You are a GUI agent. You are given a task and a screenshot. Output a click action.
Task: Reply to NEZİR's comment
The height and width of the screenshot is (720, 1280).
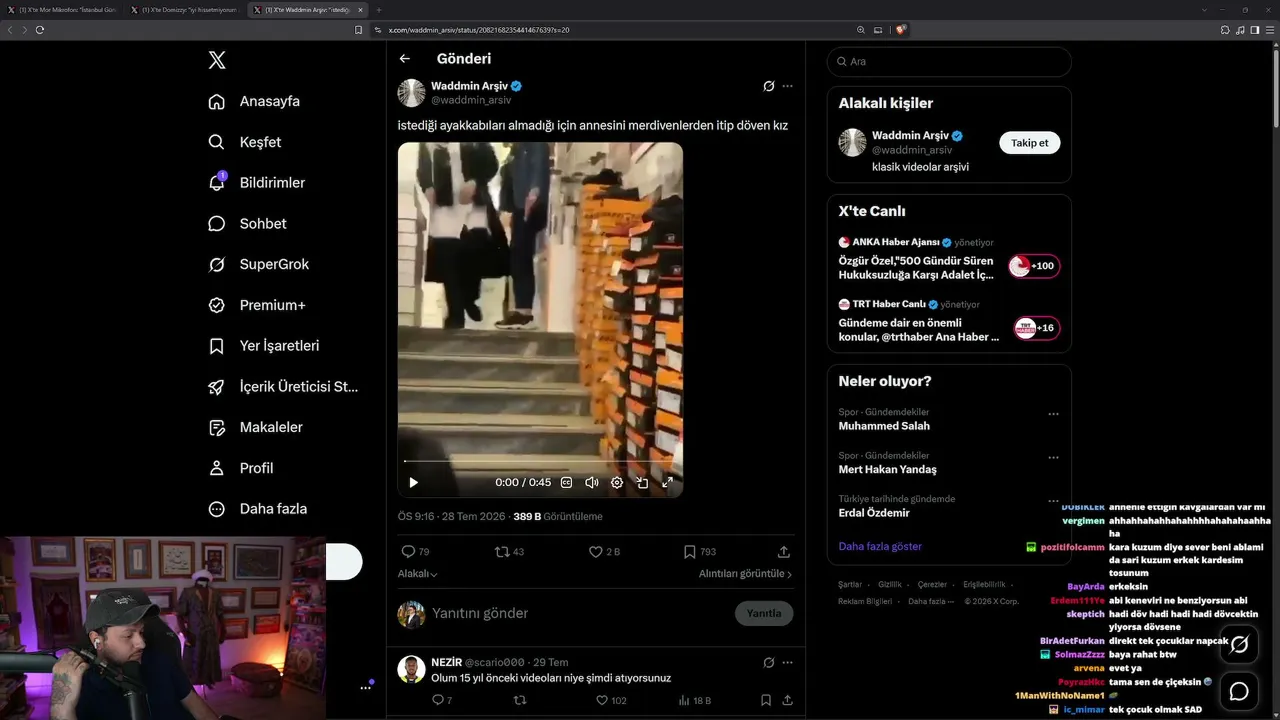point(437,700)
